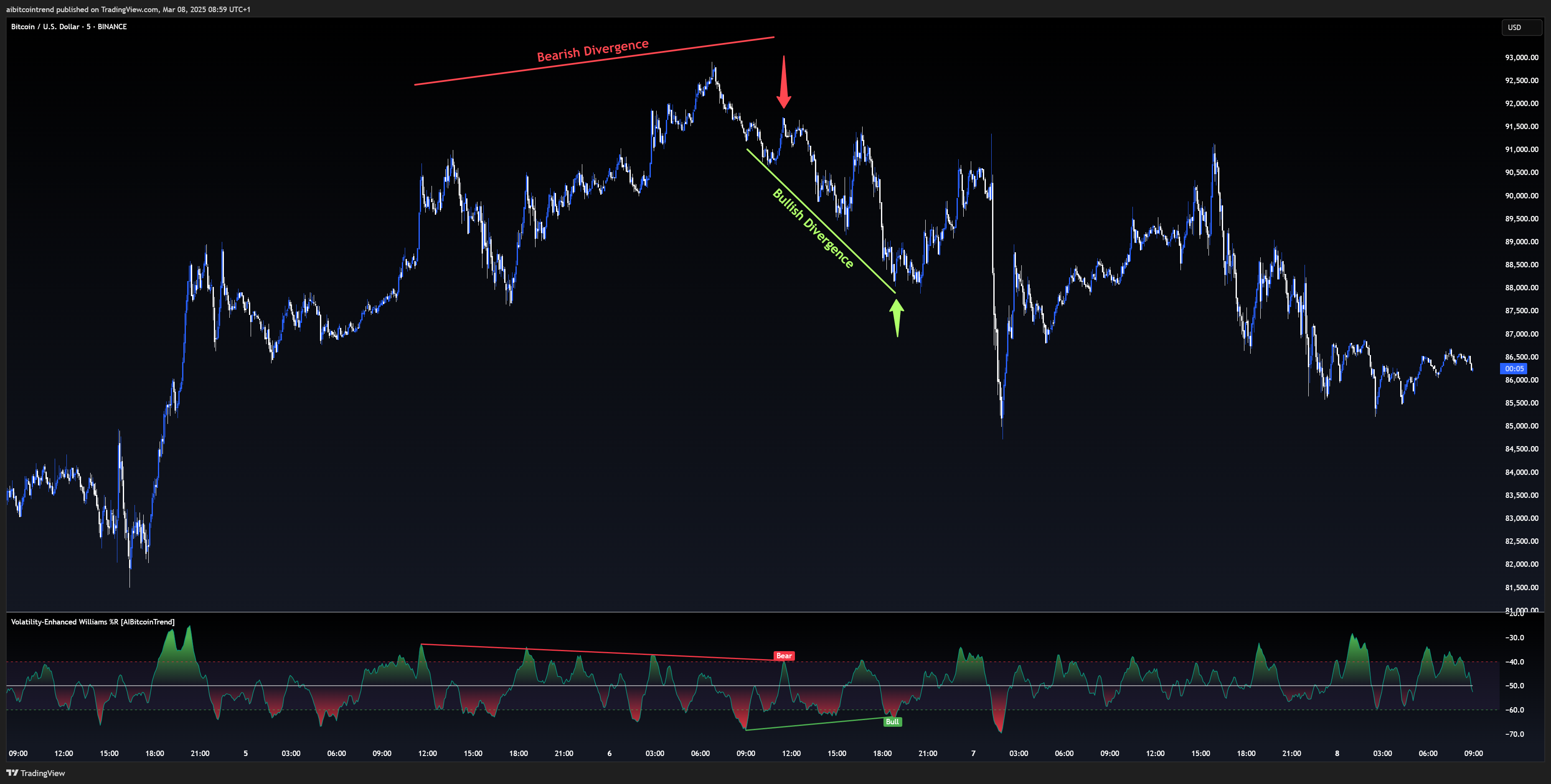Click the 86,000.00 price axis label

[x=1521, y=380]
